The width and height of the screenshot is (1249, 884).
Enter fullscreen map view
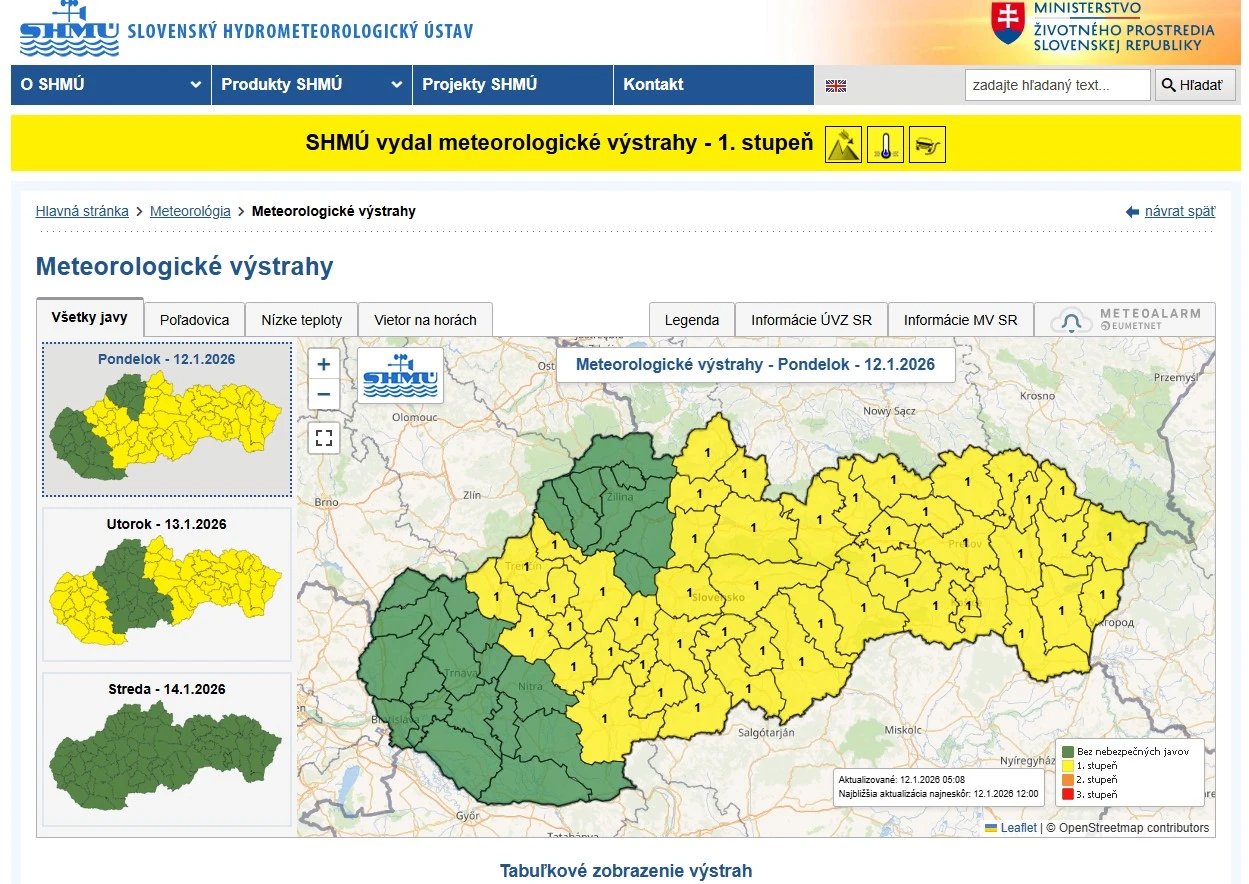pyautogui.click(x=323, y=437)
